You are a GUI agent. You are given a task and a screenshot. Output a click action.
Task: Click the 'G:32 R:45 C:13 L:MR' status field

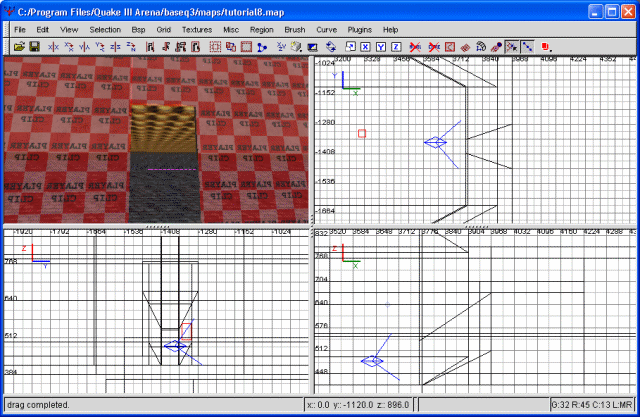click(x=592, y=405)
